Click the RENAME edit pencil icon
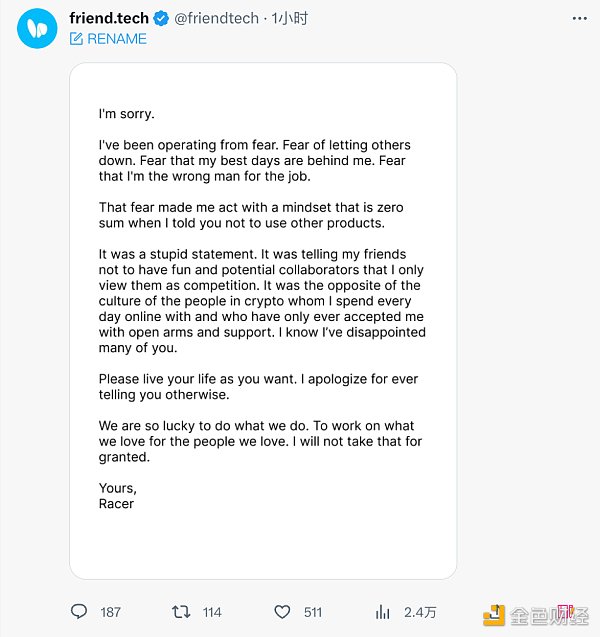The width and height of the screenshot is (600, 637). [76, 39]
